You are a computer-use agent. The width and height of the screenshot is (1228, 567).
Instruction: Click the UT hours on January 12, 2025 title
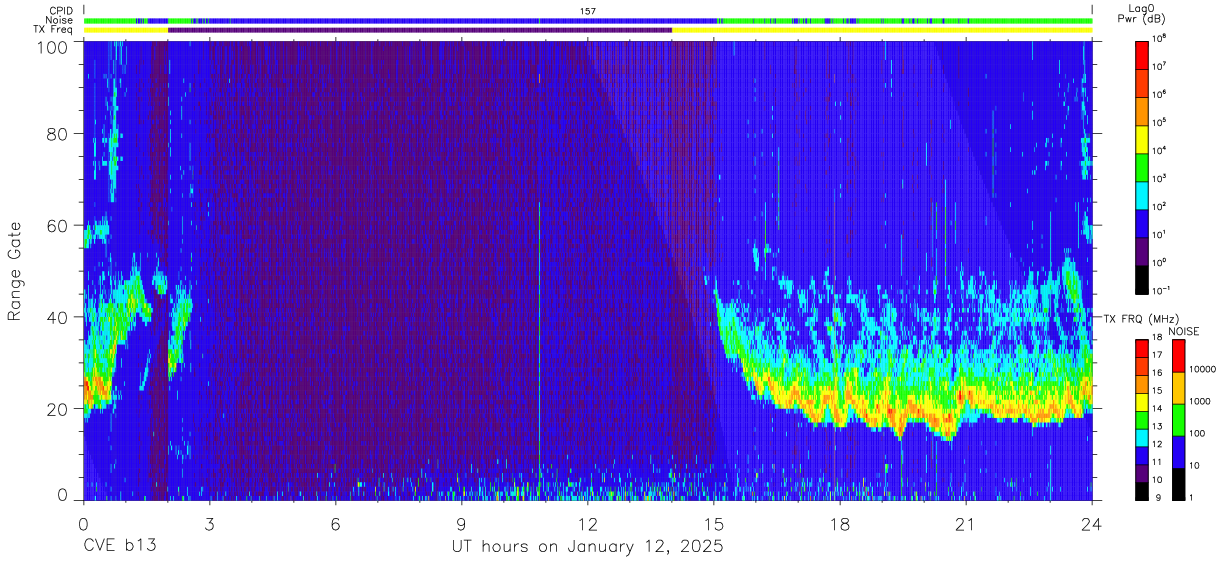587,548
